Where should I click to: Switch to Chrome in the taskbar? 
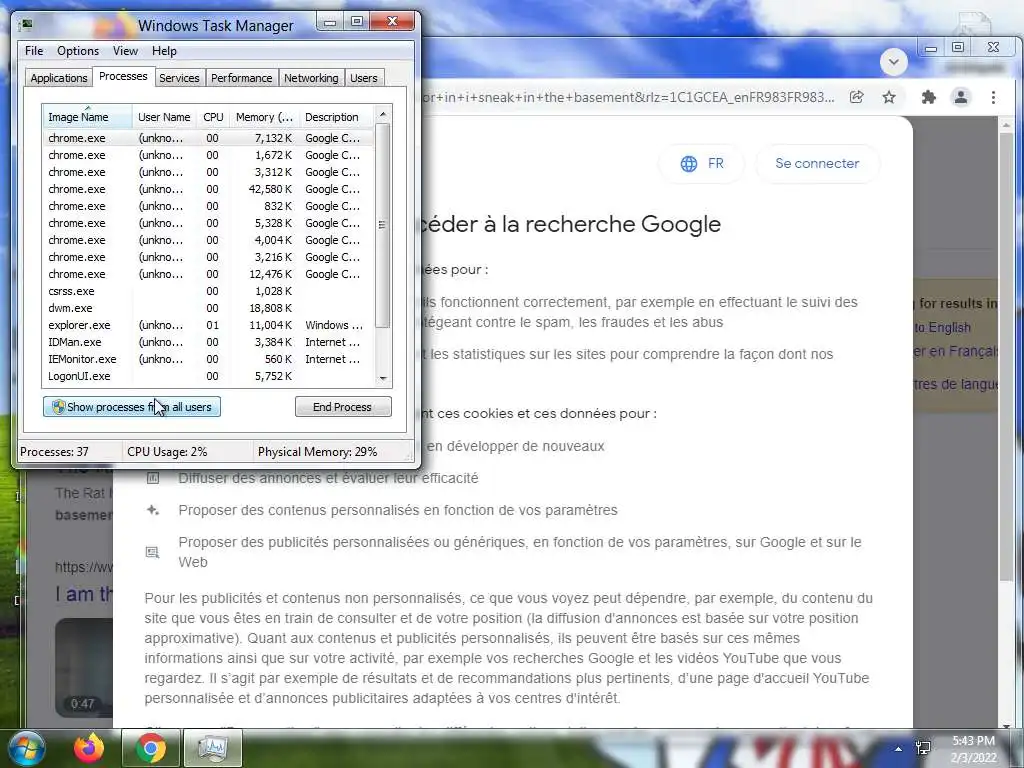[x=151, y=748]
